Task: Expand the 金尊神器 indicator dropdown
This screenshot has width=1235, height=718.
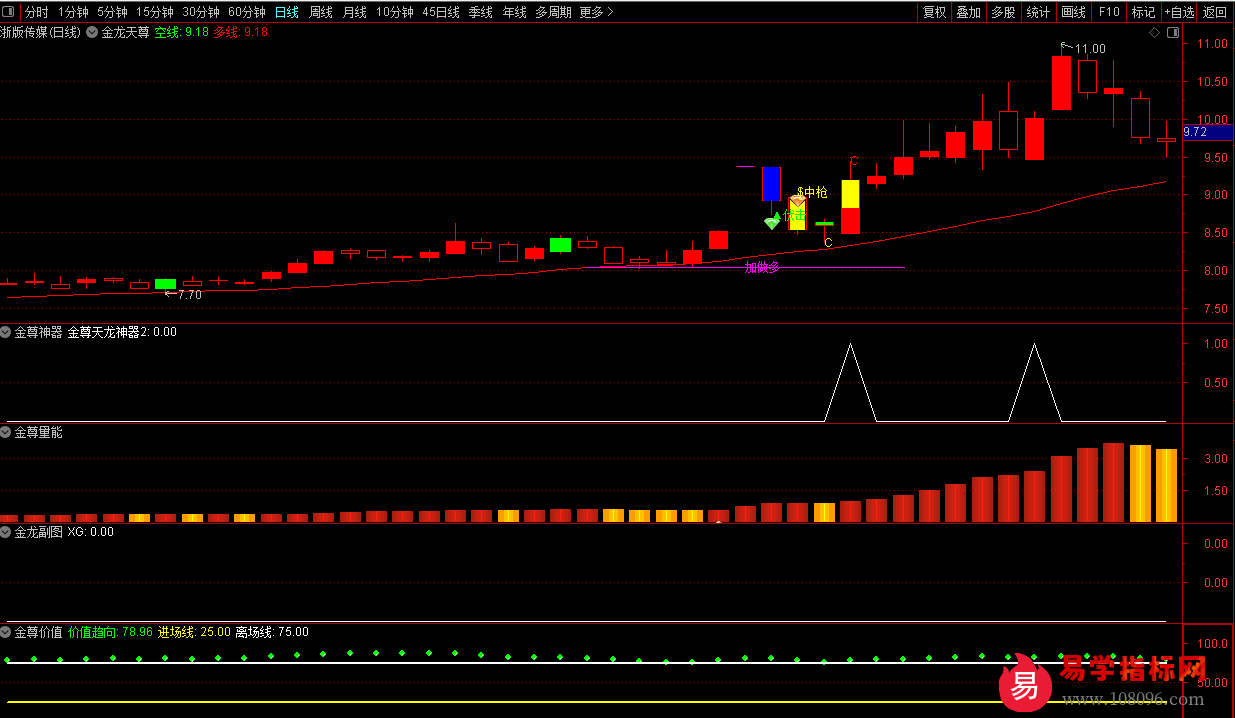Action: coord(6,332)
